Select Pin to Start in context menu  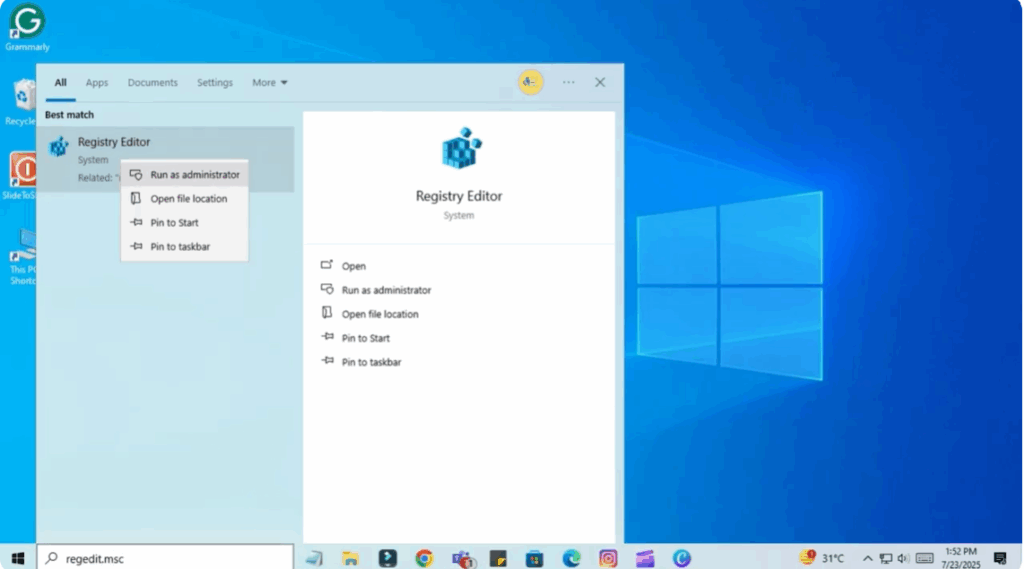pos(174,223)
